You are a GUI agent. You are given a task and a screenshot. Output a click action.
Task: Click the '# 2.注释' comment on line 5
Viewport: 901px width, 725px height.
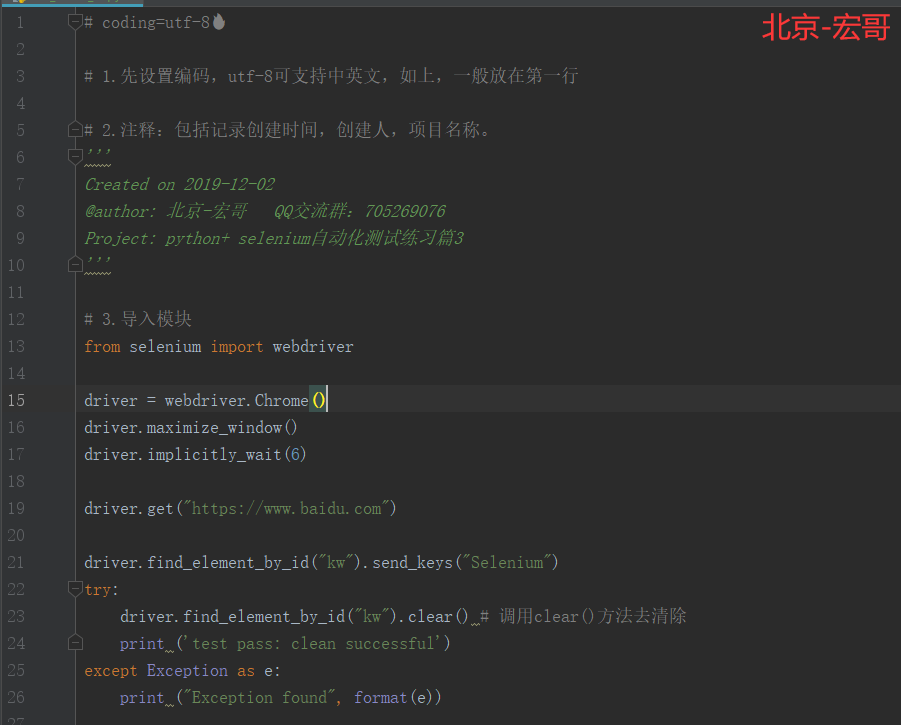tap(287, 130)
